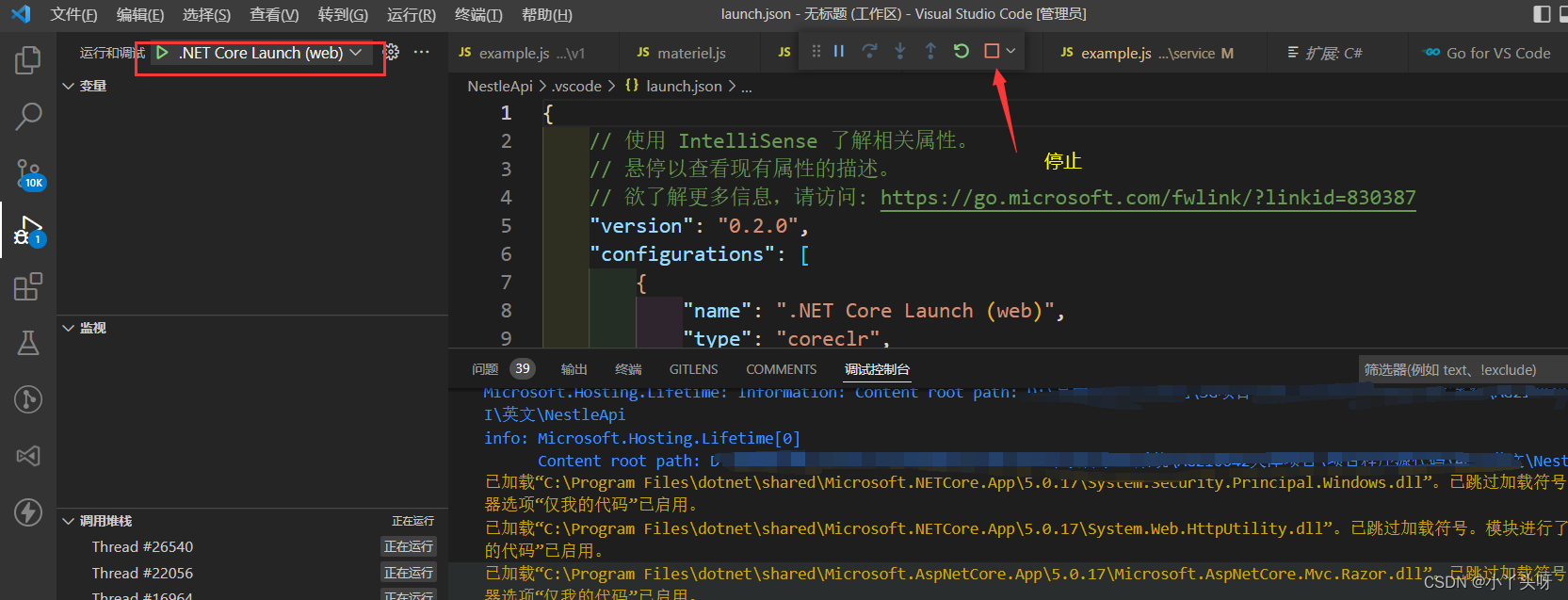Open the 输出 panel tab
The width and height of the screenshot is (1568, 600).
[574, 369]
